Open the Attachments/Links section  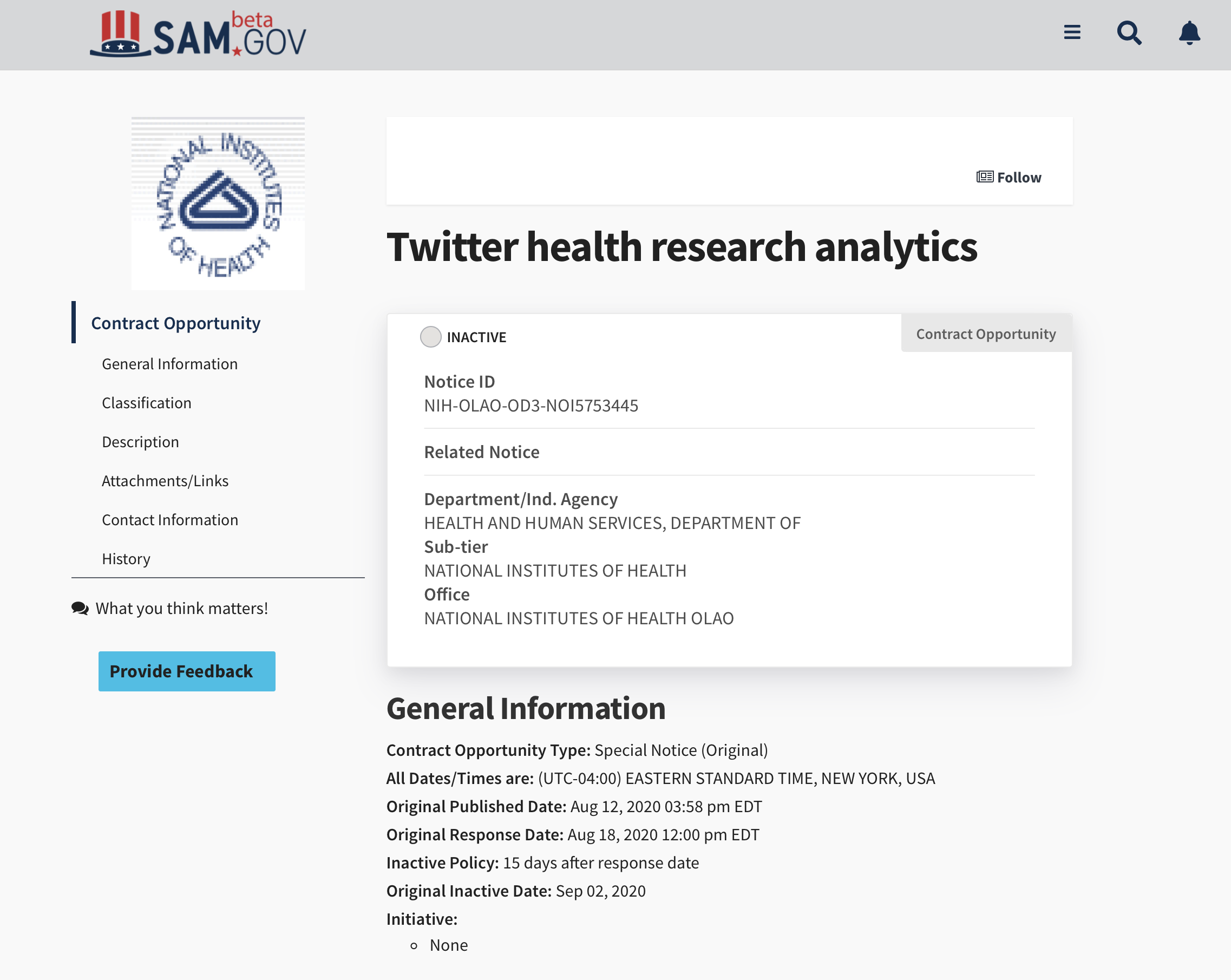pos(165,481)
